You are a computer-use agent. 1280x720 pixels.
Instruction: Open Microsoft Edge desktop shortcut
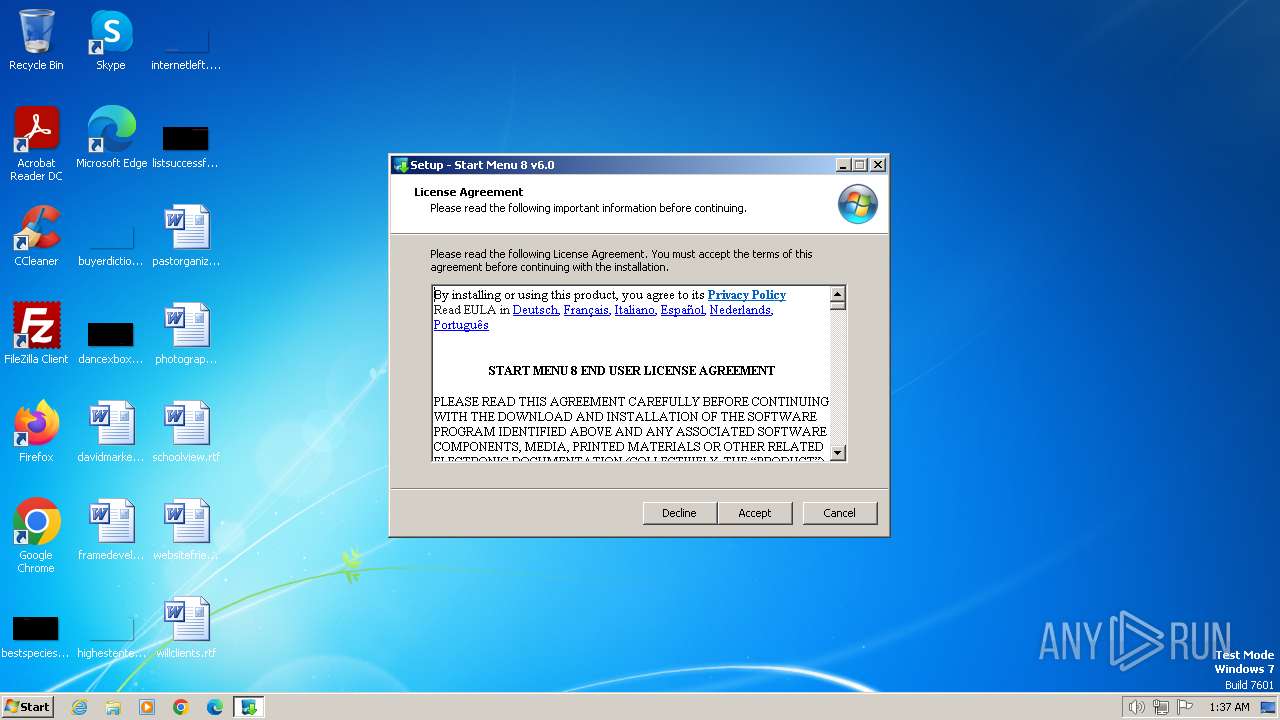coord(111,137)
